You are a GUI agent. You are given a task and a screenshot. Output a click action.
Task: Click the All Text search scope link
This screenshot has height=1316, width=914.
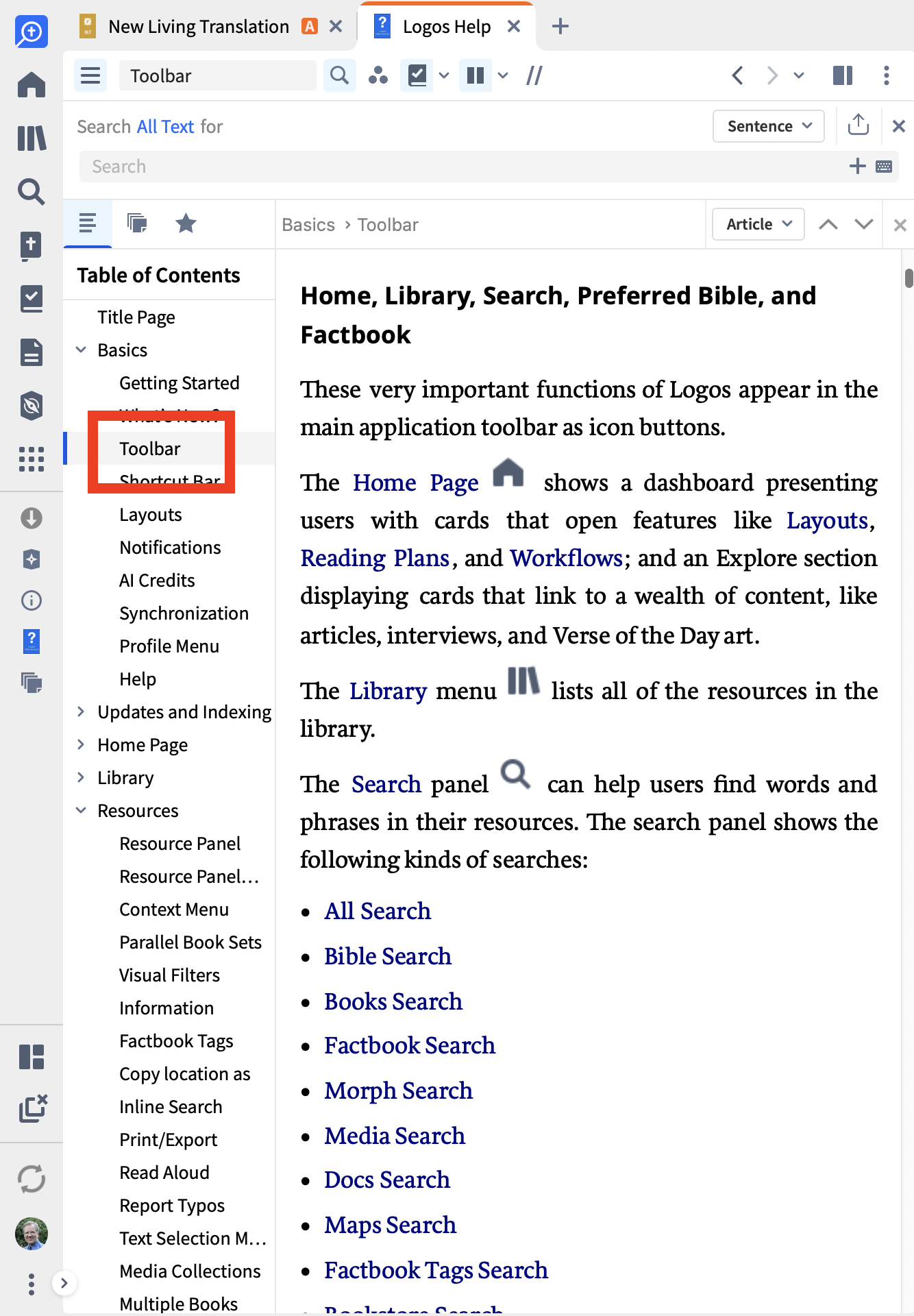click(x=165, y=127)
